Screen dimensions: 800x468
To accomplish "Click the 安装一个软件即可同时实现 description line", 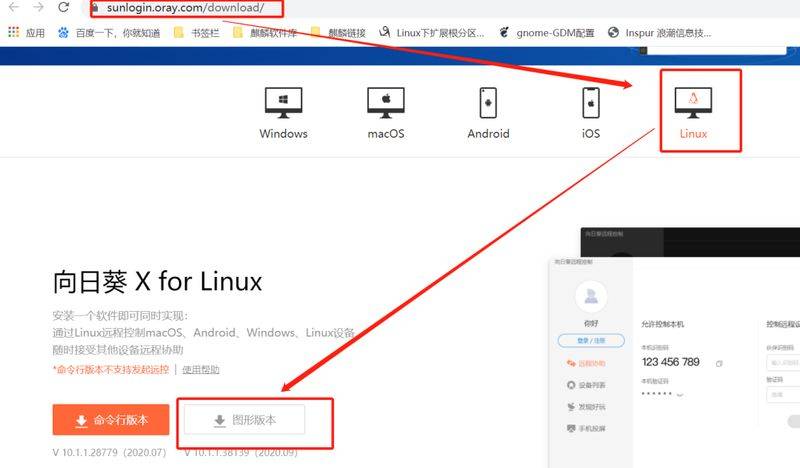I will tap(120, 315).
